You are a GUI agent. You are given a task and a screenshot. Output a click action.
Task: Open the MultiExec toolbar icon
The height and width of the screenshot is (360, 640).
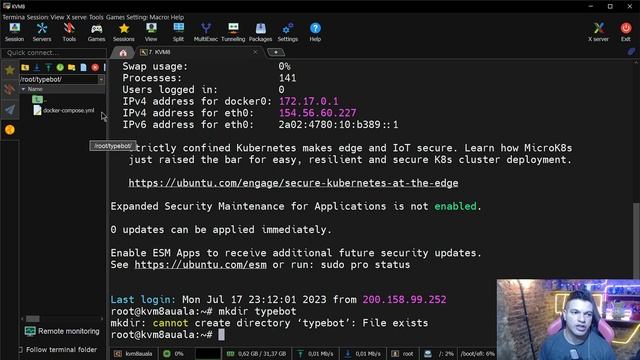tap(206, 32)
